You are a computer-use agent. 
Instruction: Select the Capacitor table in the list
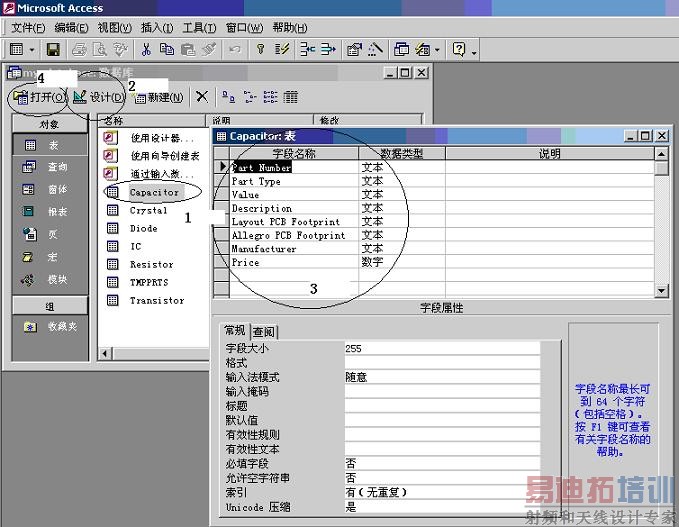click(154, 192)
